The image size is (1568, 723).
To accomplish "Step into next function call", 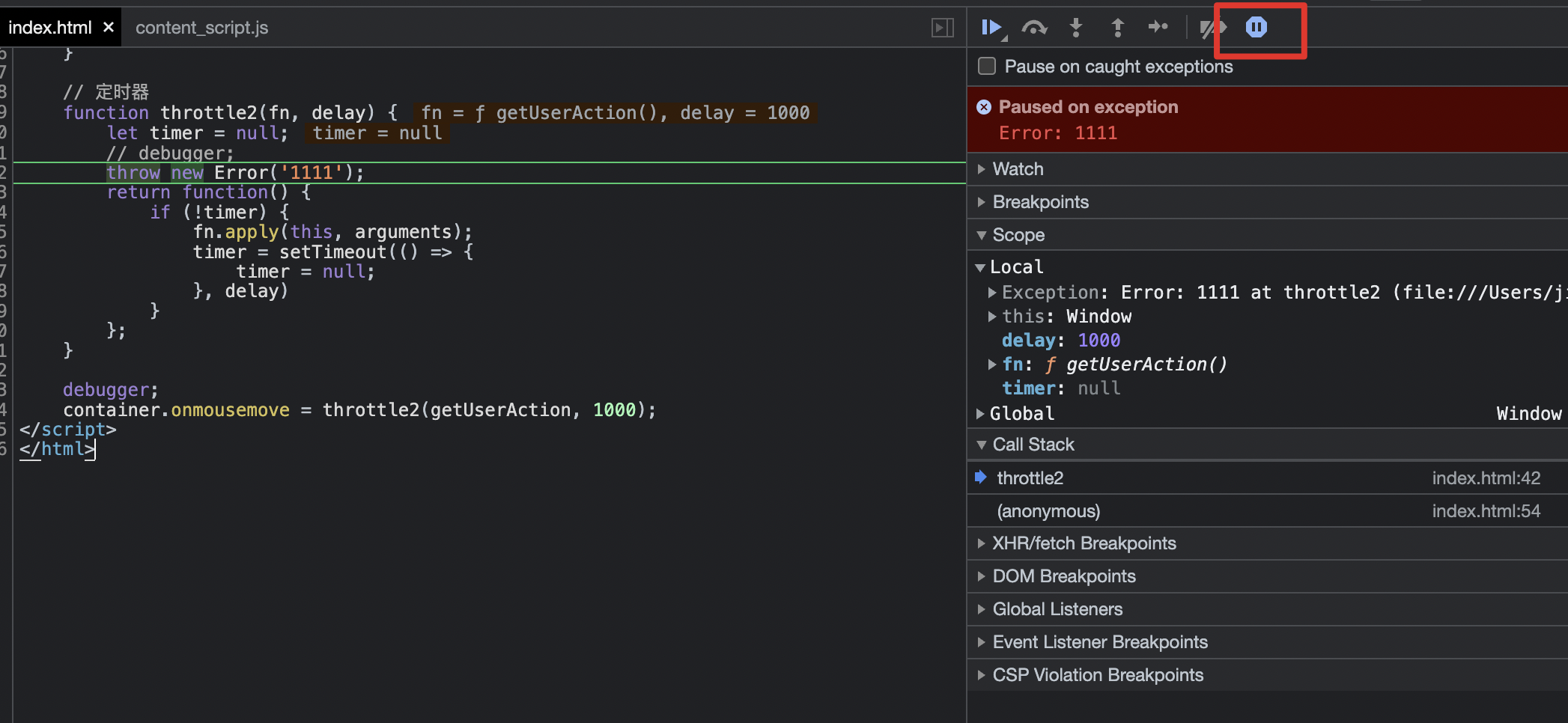I will click(x=1076, y=28).
